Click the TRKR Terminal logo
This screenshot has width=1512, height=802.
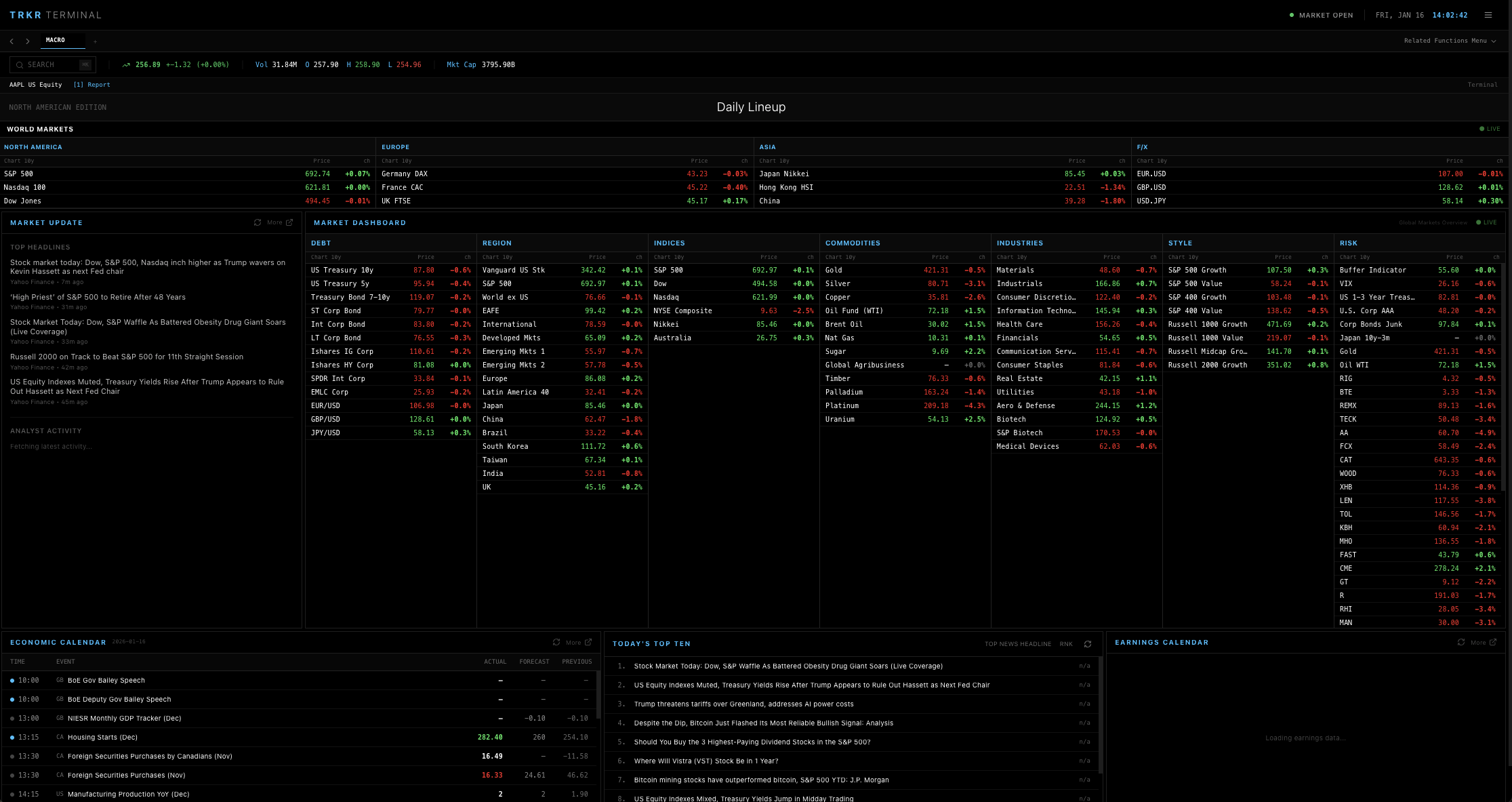pyautogui.click(x=56, y=14)
